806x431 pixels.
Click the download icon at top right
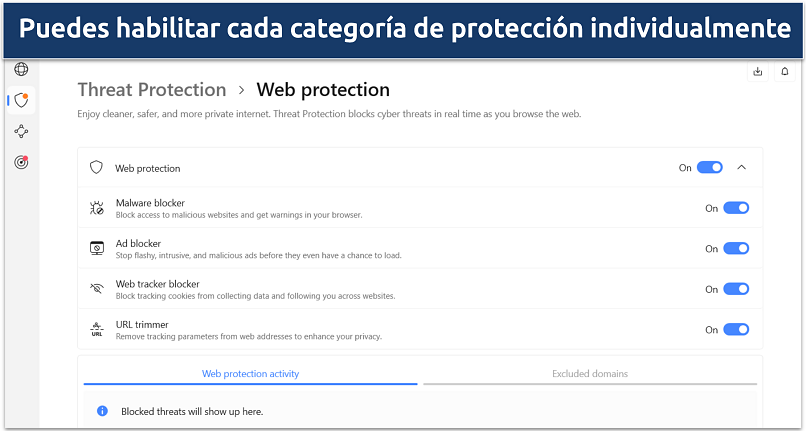(x=758, y=71)
